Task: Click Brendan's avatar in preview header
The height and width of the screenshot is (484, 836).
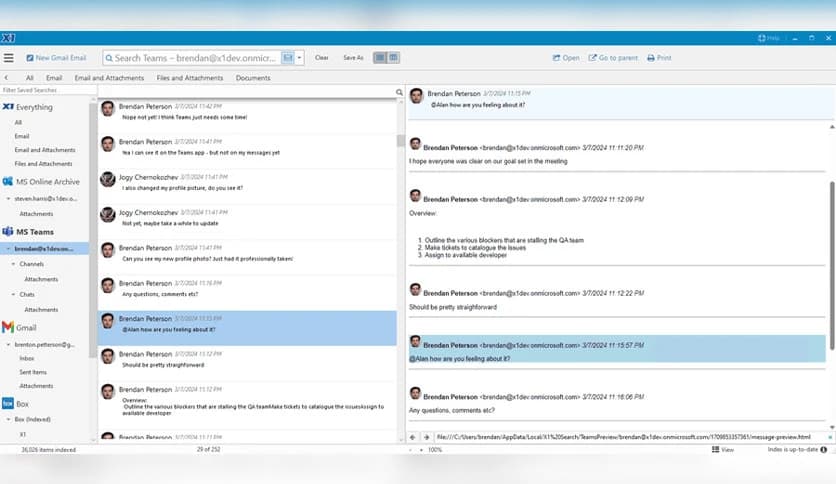Action: [416, 96]
